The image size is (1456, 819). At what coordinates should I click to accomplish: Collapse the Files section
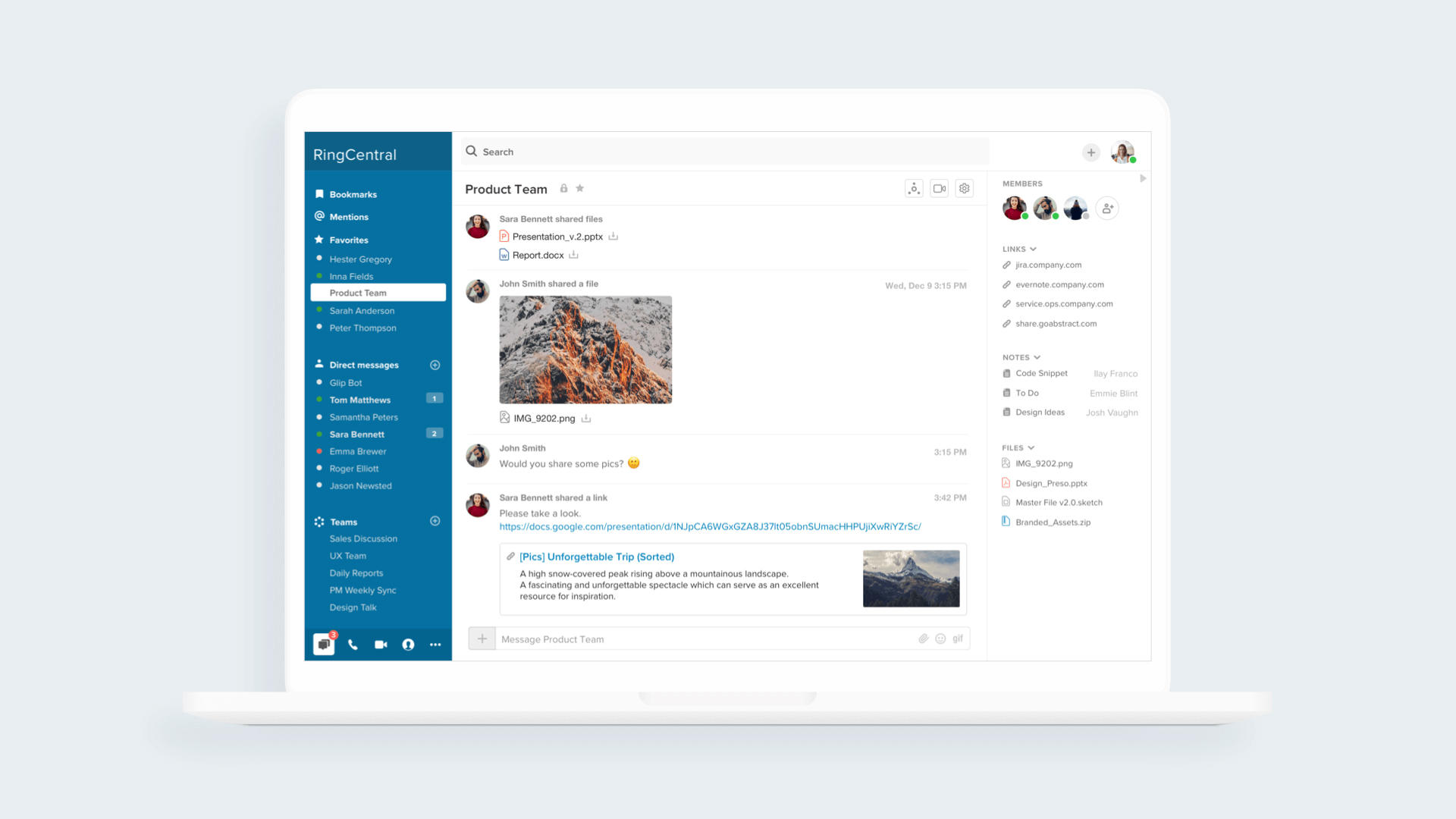tap(1031, 448)
